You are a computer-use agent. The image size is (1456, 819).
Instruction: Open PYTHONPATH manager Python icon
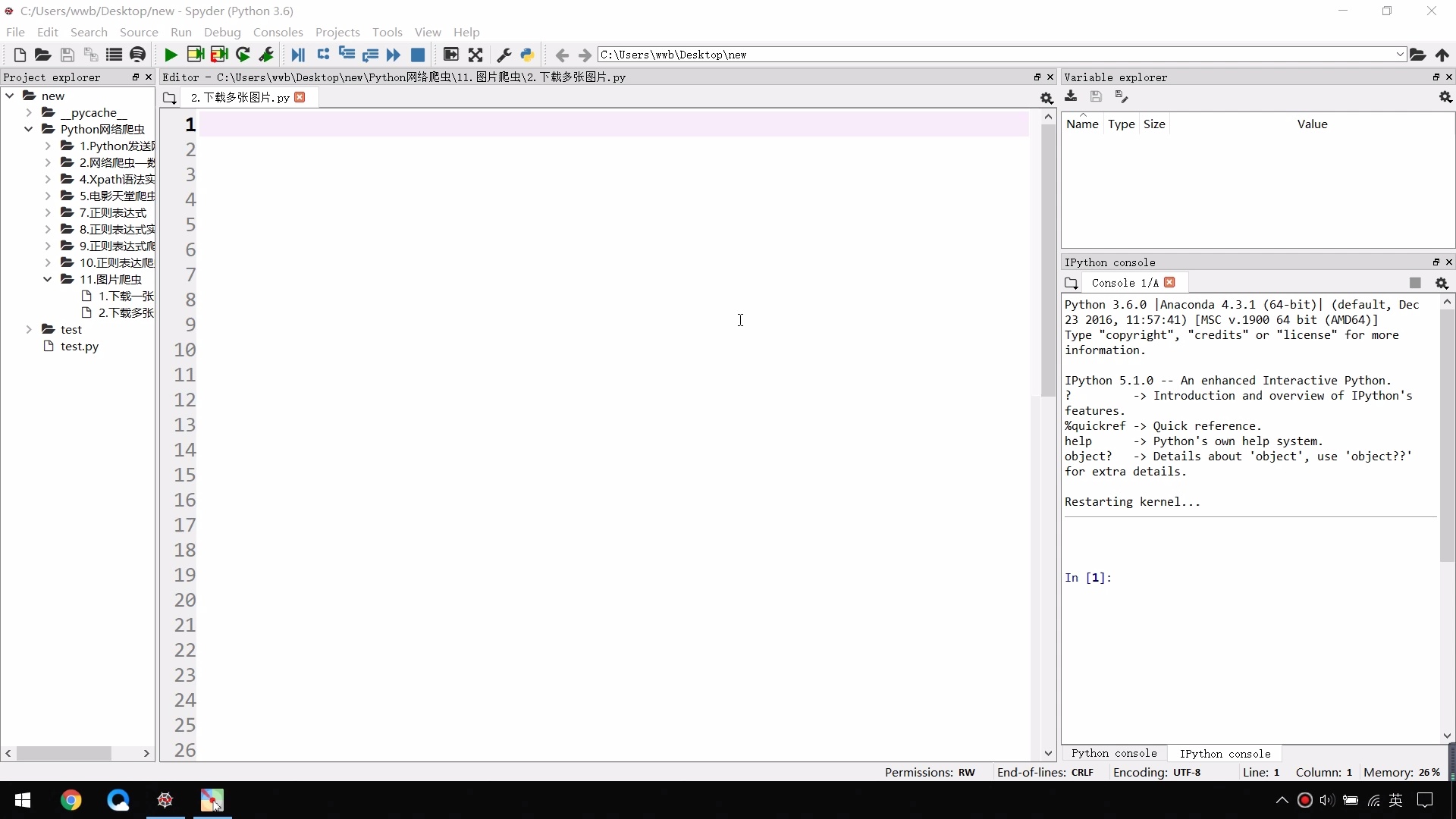(x=528, y=55)
